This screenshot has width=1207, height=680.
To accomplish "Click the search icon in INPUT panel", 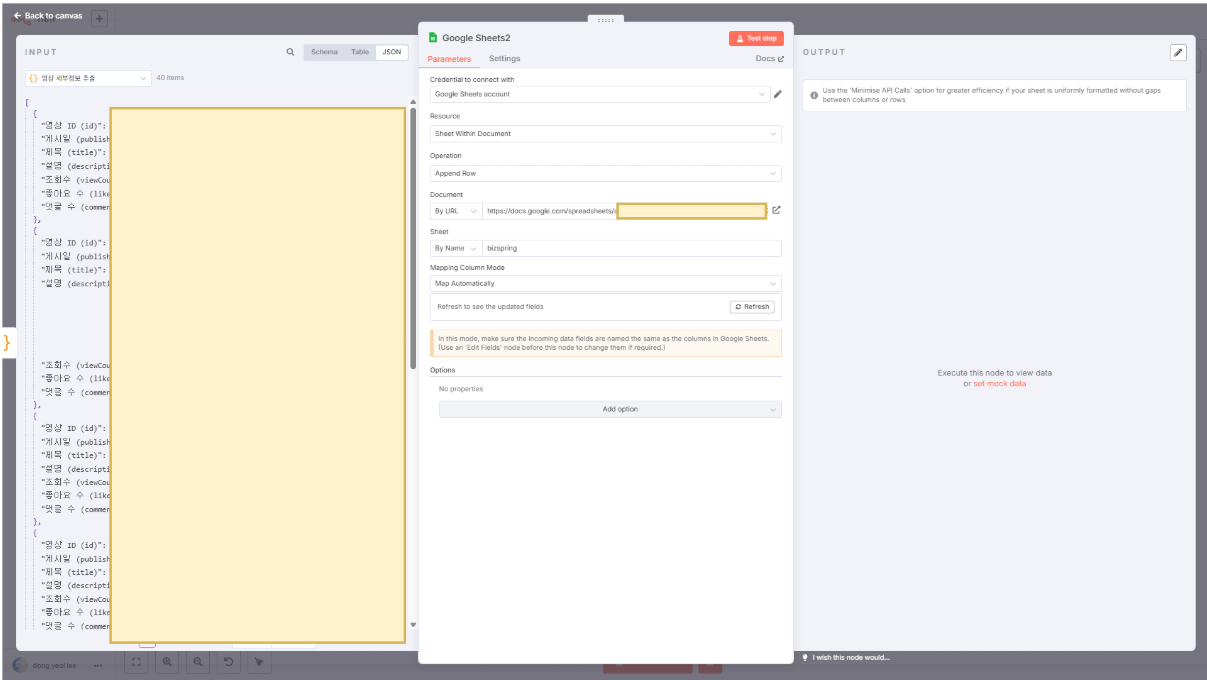I will pyautogui.click(x=290, y=52).
